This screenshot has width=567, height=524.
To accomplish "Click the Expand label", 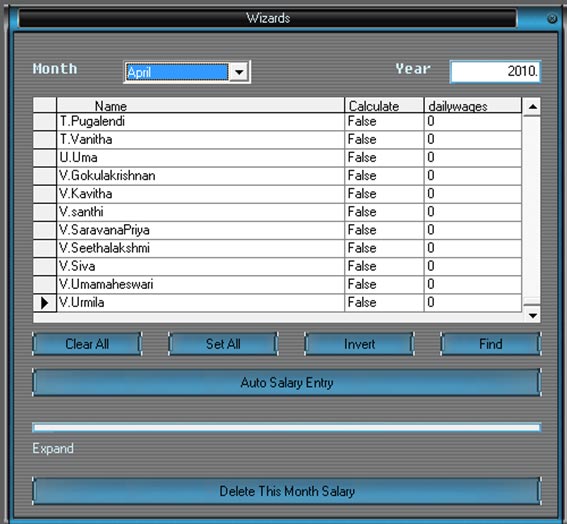I will tap(53, 448).
